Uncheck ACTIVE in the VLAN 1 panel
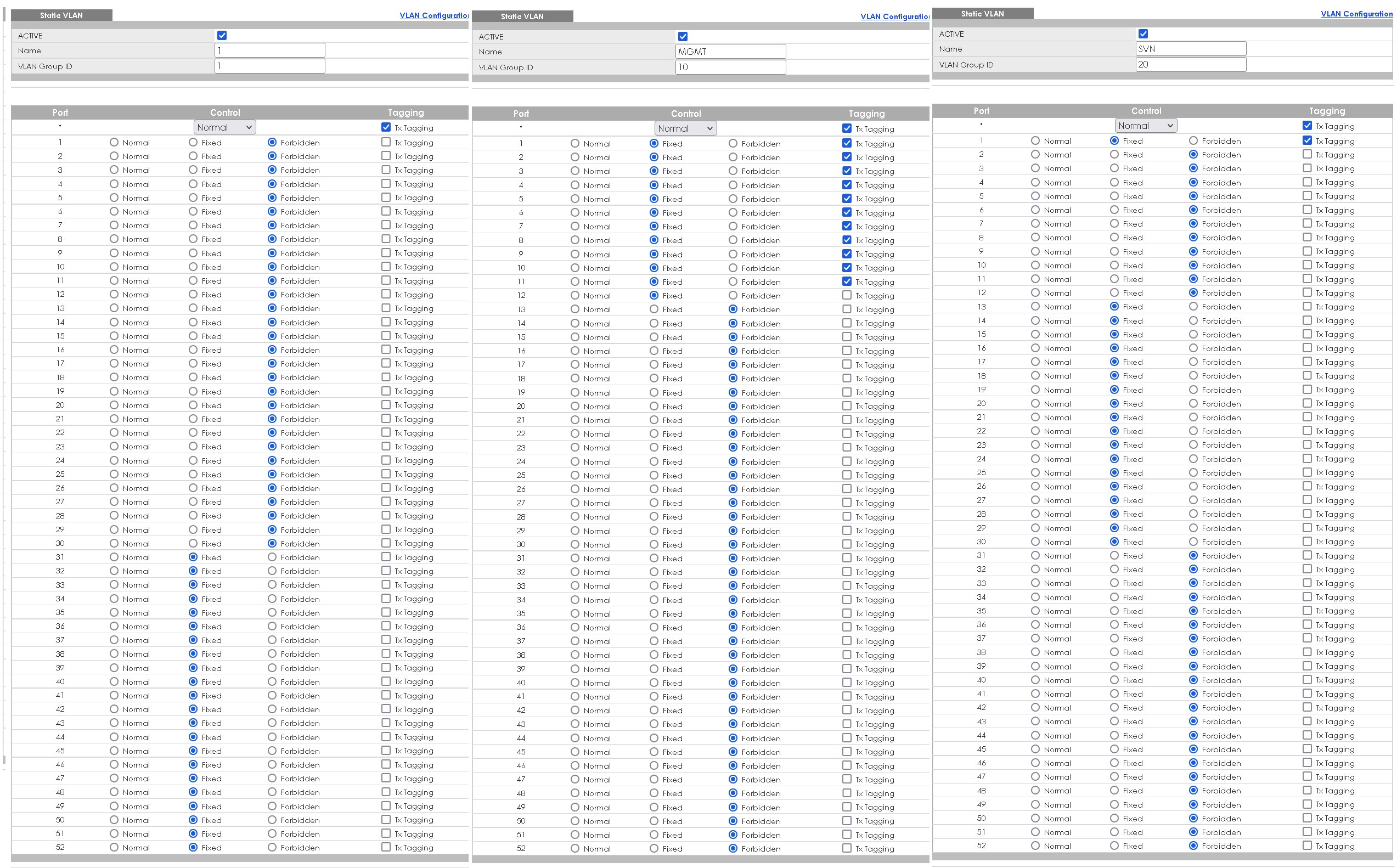 pos(222,36)
